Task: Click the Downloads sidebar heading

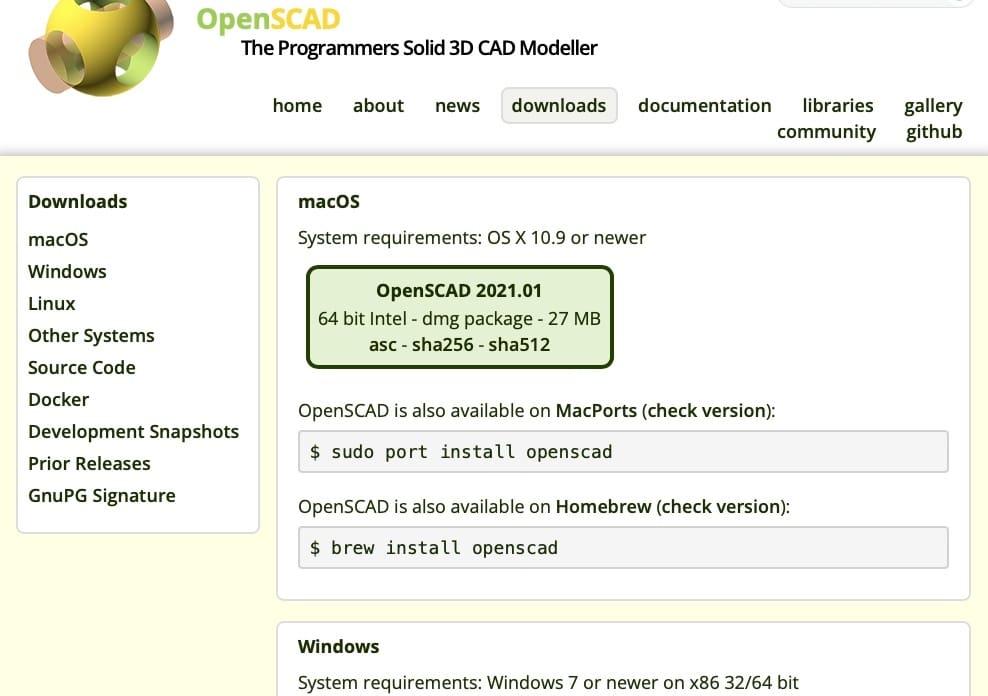Action: point(78,202)
